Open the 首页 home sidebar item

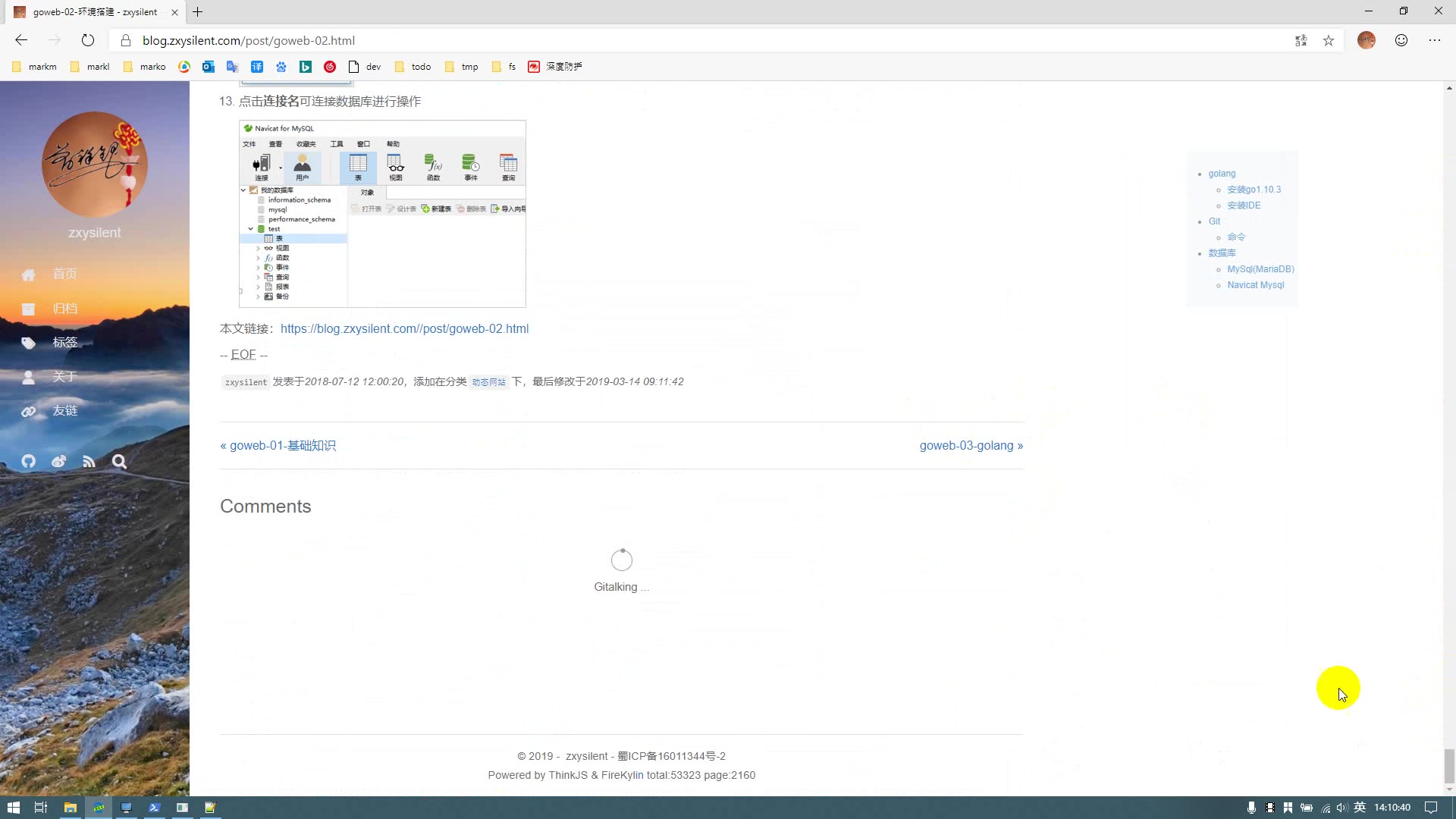click(64, 275)
